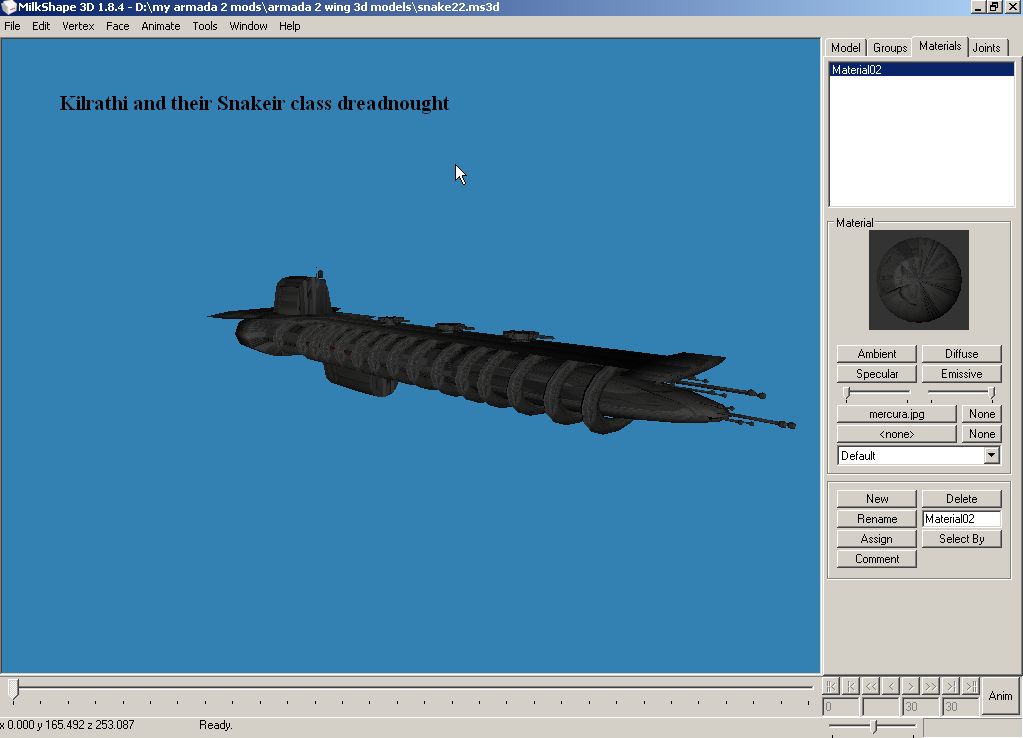The width and height of the screenshot is (1023, 738).
Task: Click the Diffuse color button
Action: [961, 354]
